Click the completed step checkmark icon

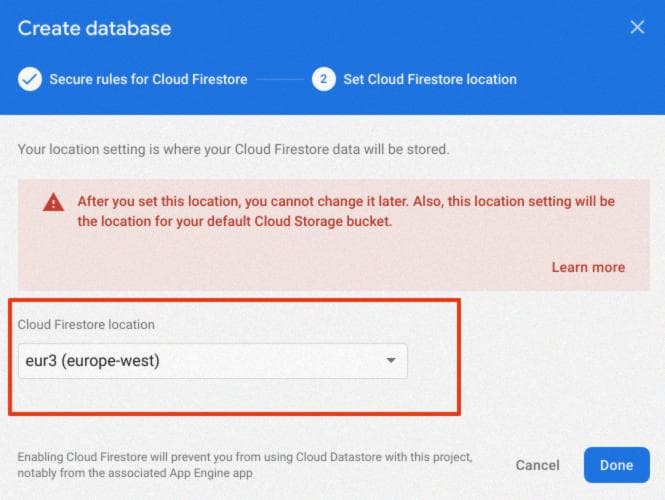tap(30, 79)
